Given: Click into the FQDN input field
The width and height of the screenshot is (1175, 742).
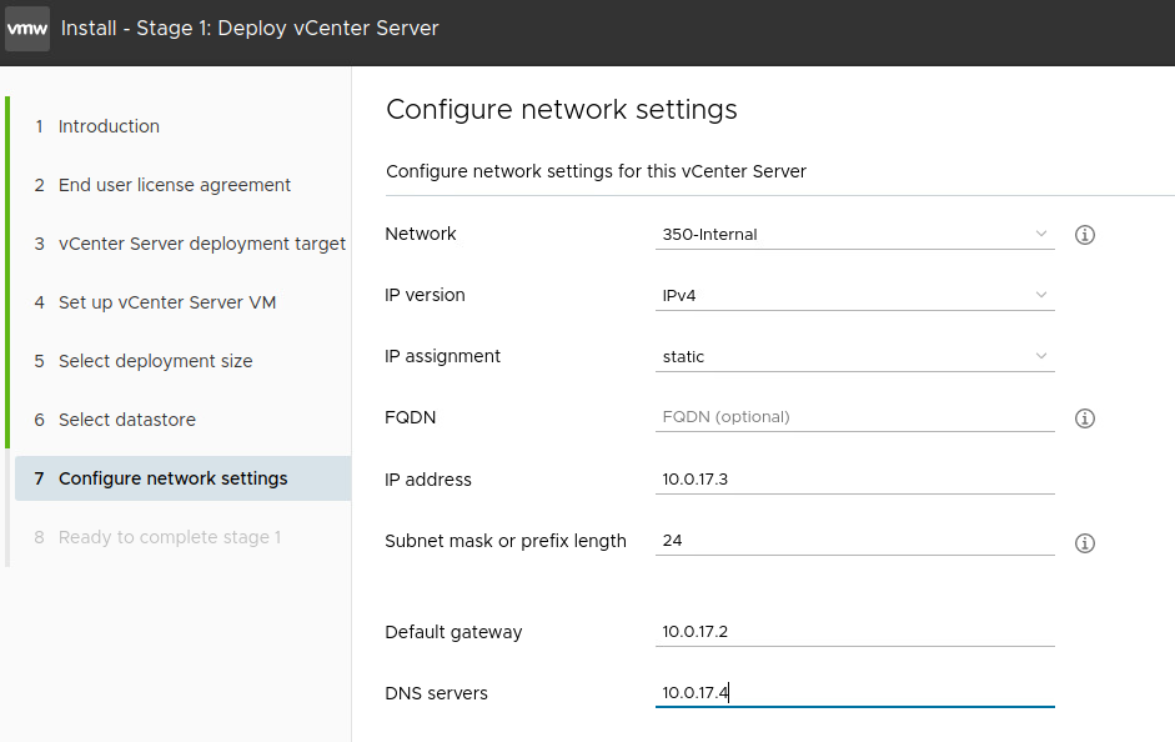Looking at the screenshot, I should [854, 417].
